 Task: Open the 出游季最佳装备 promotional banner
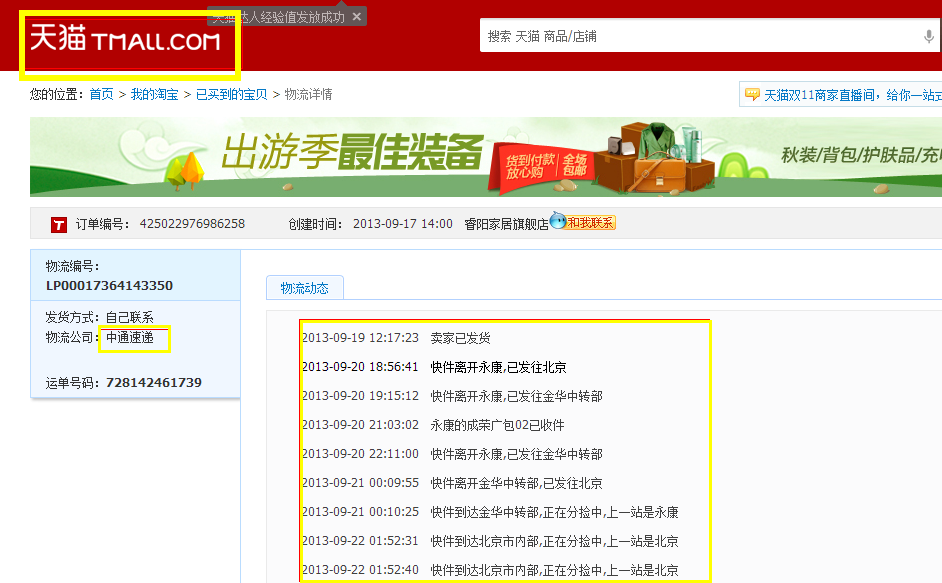pyautogui.click(x=486, y=157)
